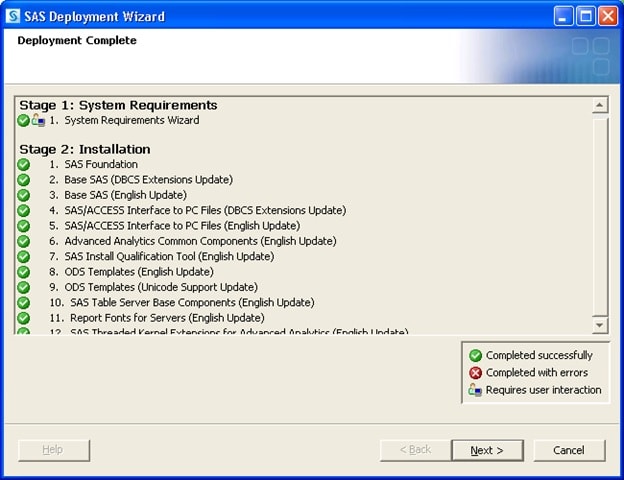Click green check beside Report Fonts for Servers

[24, 318]
